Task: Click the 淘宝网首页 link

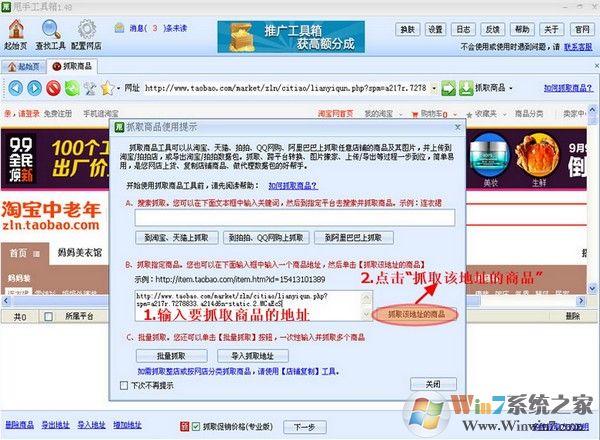Action: tap(336, 114)
